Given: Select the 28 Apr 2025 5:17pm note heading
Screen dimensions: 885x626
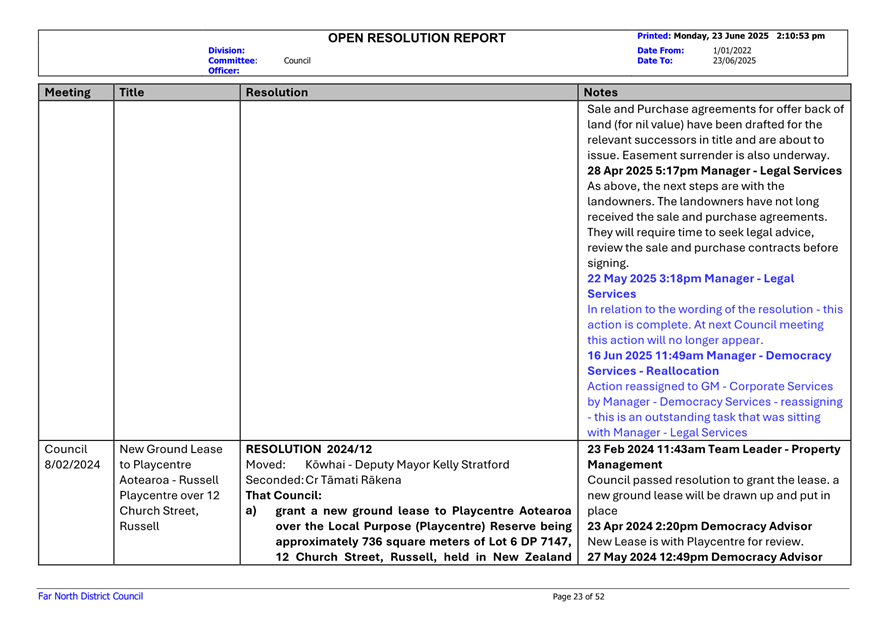Looking at the screenshot, I should point(714,170).
